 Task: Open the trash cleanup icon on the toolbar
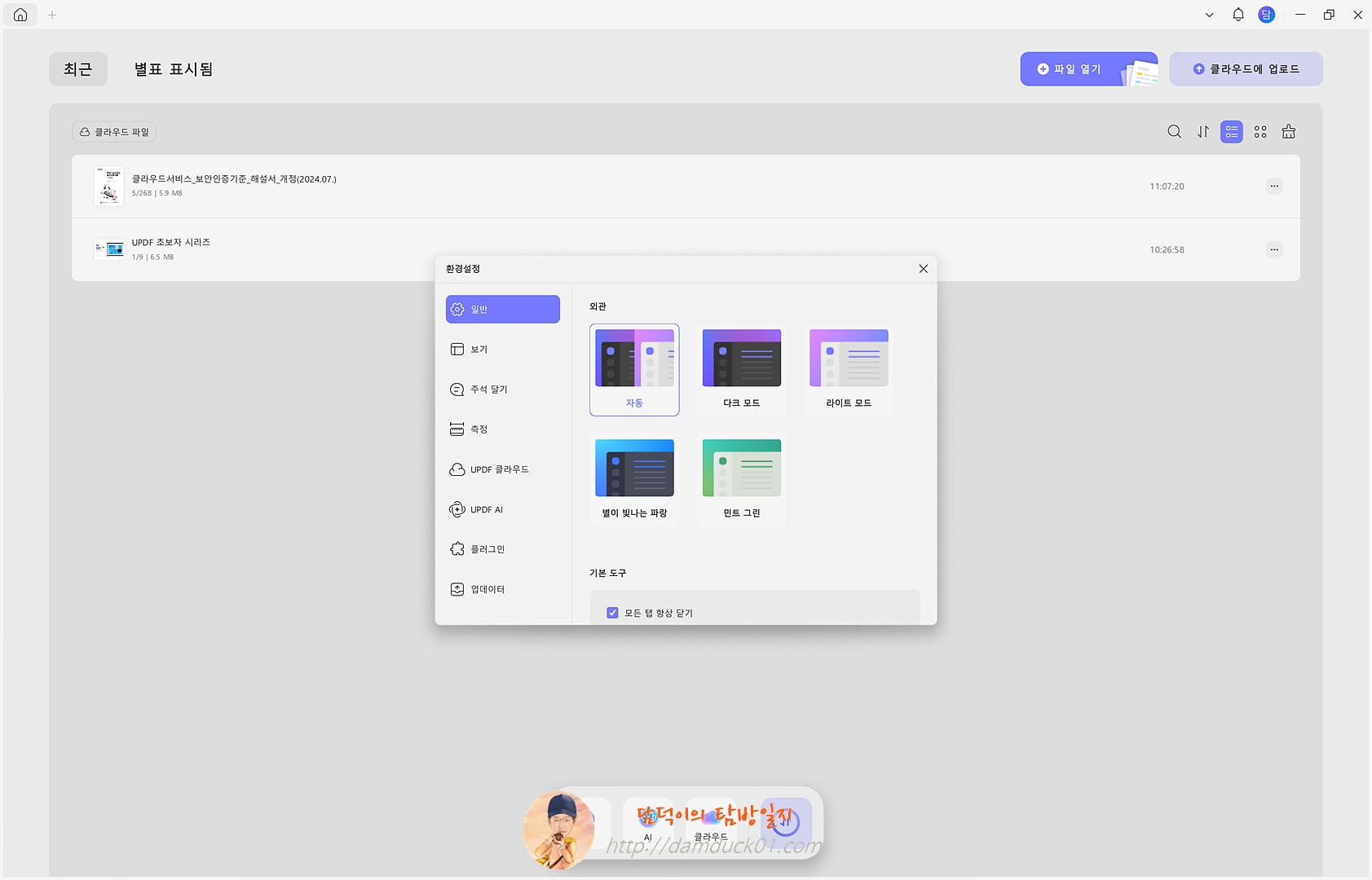click(x=1287, y=131)
